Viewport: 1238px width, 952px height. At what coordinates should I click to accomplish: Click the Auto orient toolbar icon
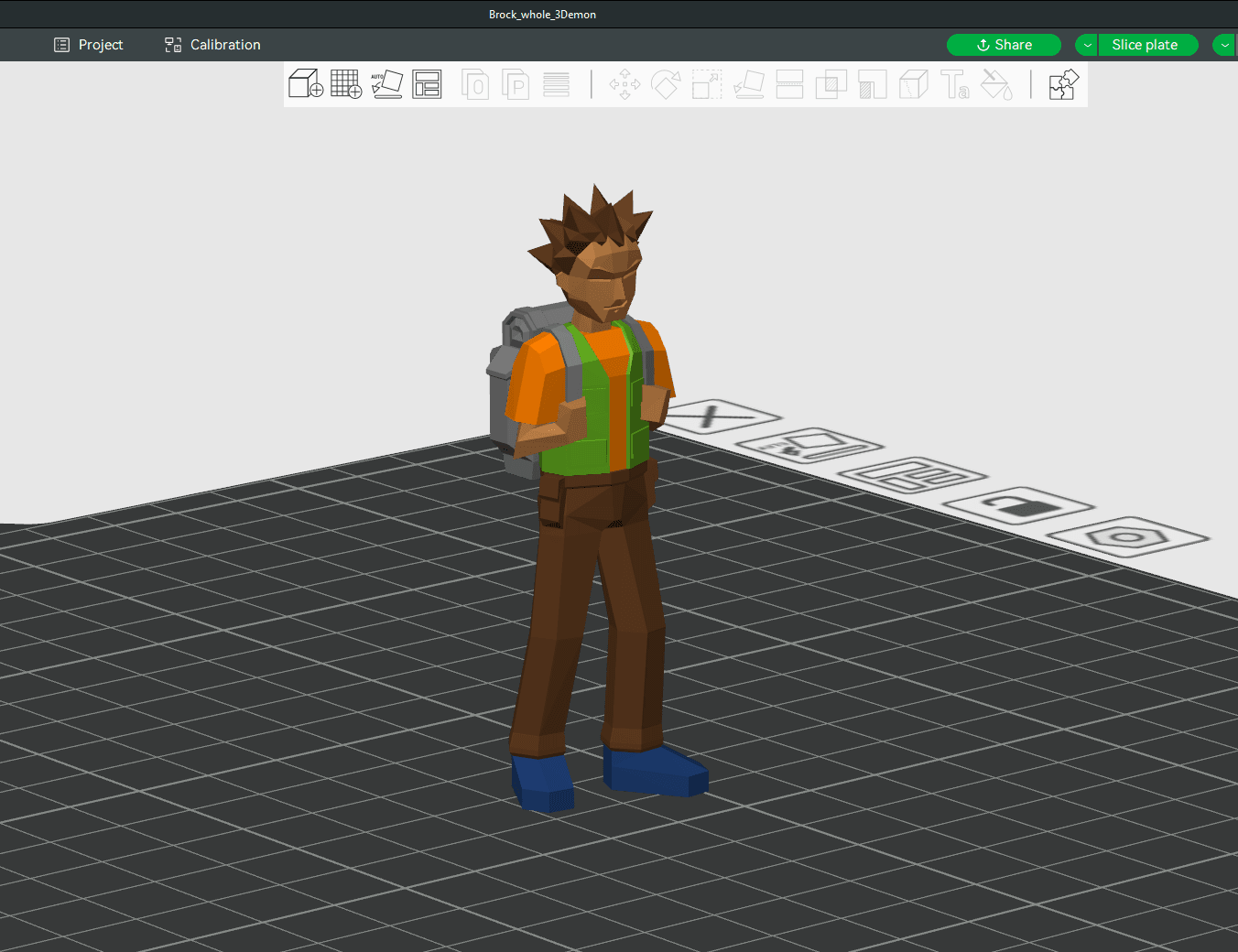point(386,84)
